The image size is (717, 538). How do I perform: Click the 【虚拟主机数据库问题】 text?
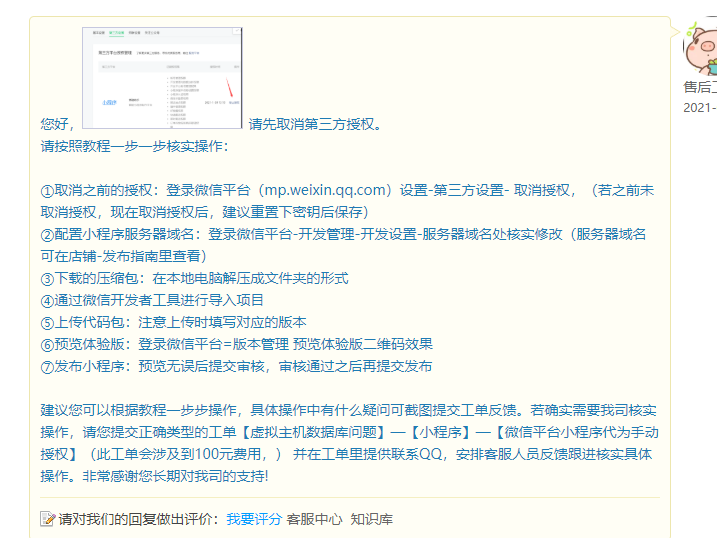tap(314, 432)
